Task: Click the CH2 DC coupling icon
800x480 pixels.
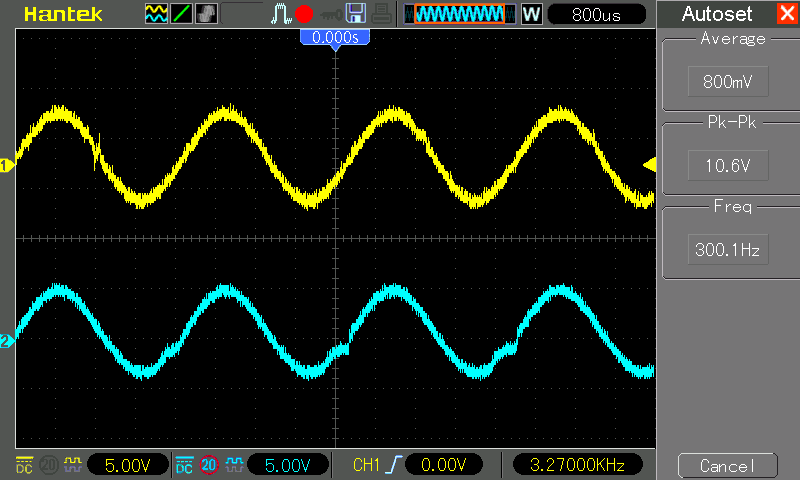Action: tap(184, 465)
